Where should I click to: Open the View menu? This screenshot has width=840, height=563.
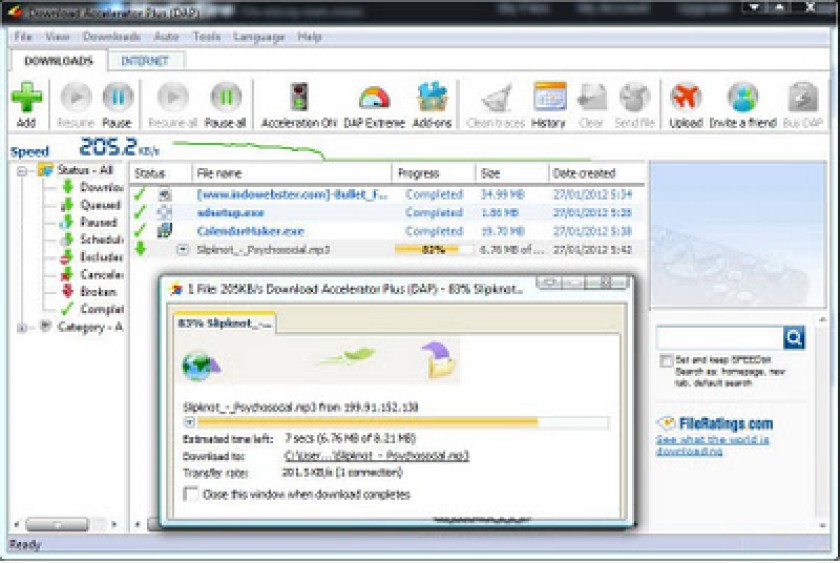57,36
